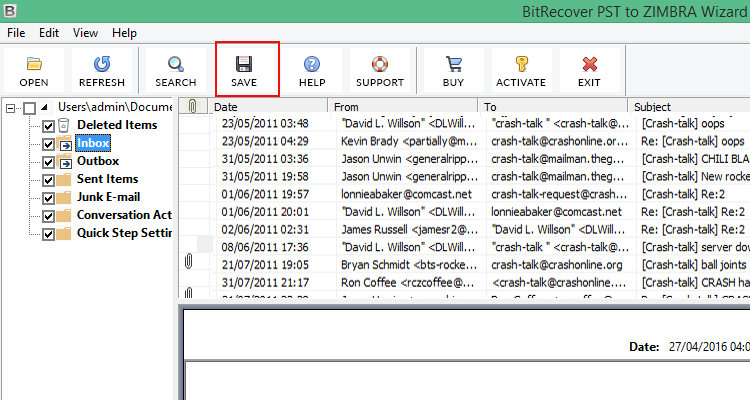Select email dated 31/05/2011 03:36
This screenshot has height=400, width=750.
tap(464, 159)
